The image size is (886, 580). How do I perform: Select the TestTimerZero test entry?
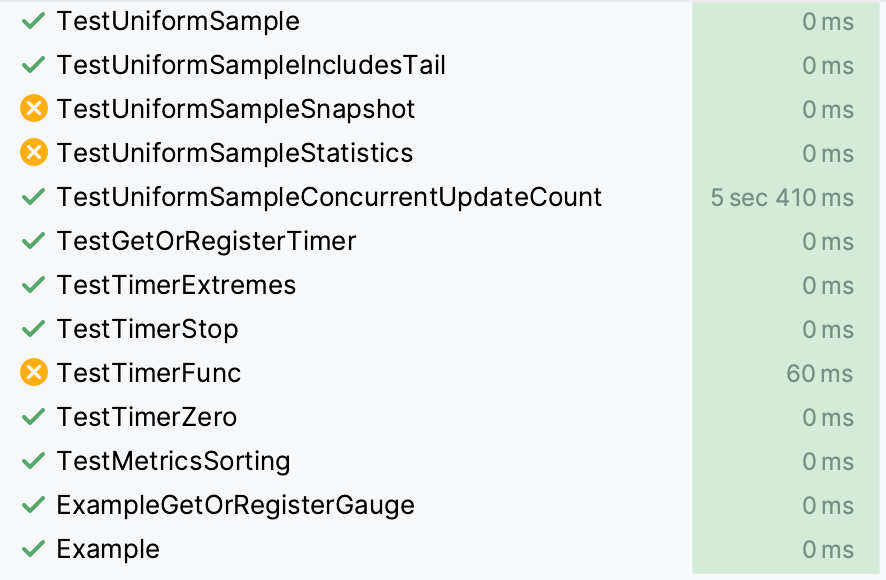coord(147,417)
